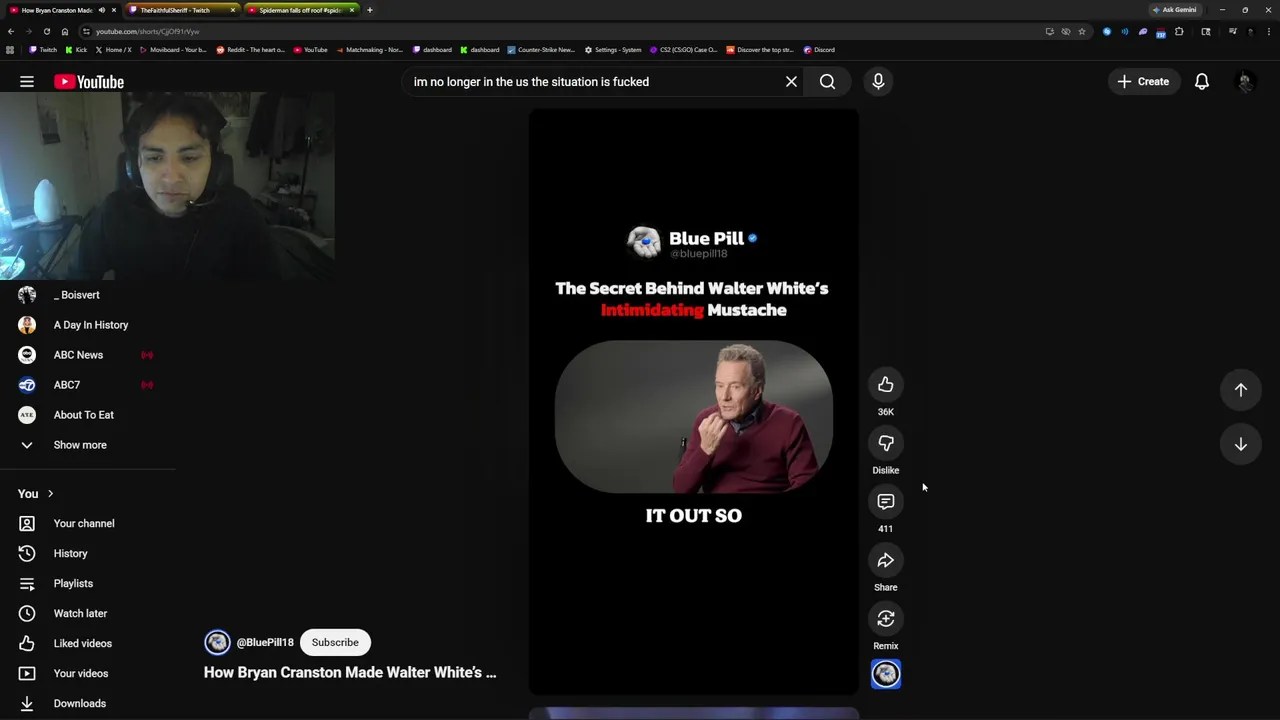Open the Twitch bookmark
This screenshot has height=720, width=1280.
tap(43, 50)
